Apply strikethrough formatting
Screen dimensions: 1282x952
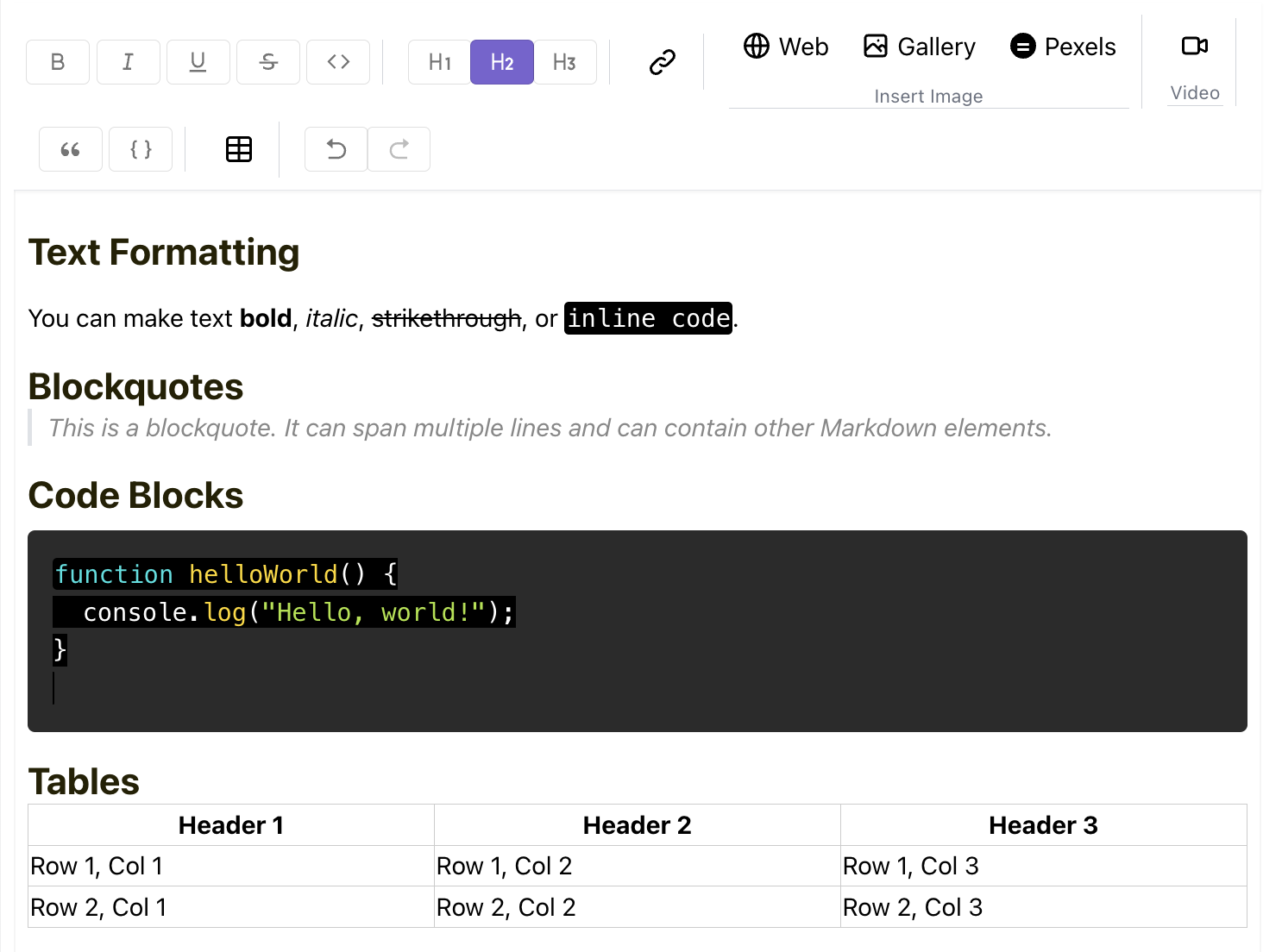[x=267, y=61]
